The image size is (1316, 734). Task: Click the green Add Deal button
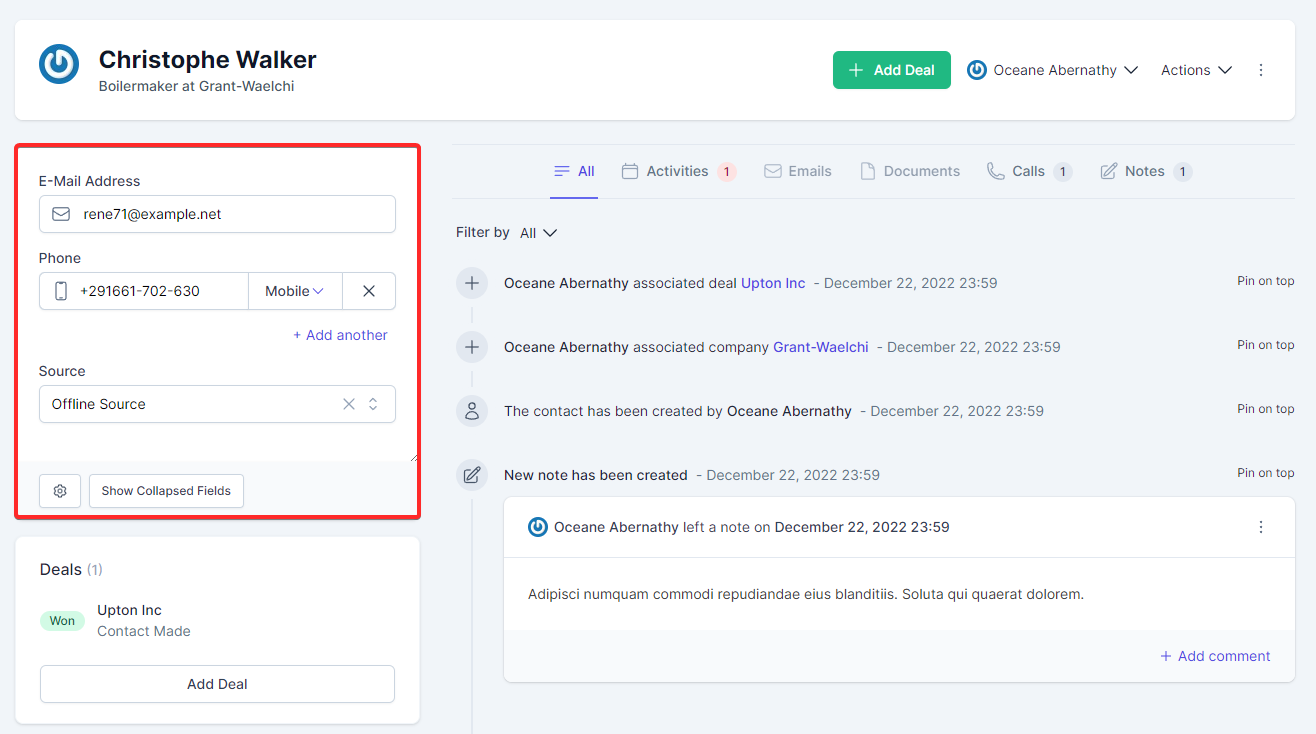891,70
